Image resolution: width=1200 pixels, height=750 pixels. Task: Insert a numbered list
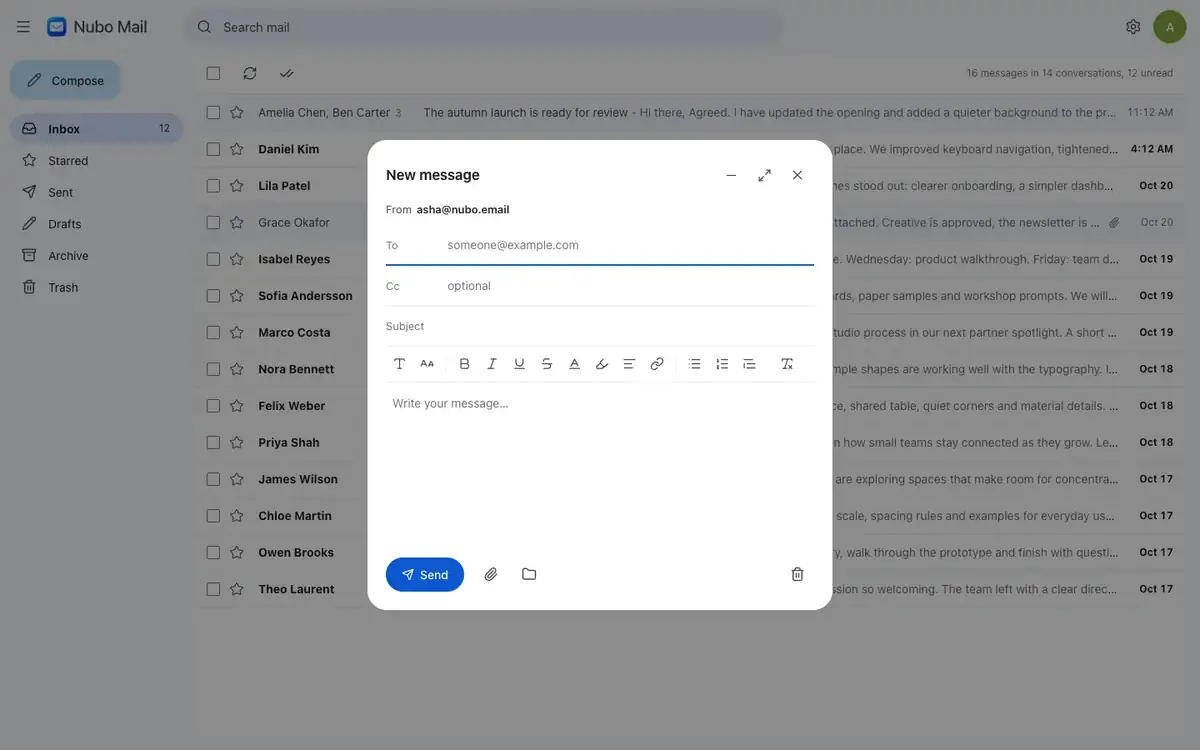[722, 364]
